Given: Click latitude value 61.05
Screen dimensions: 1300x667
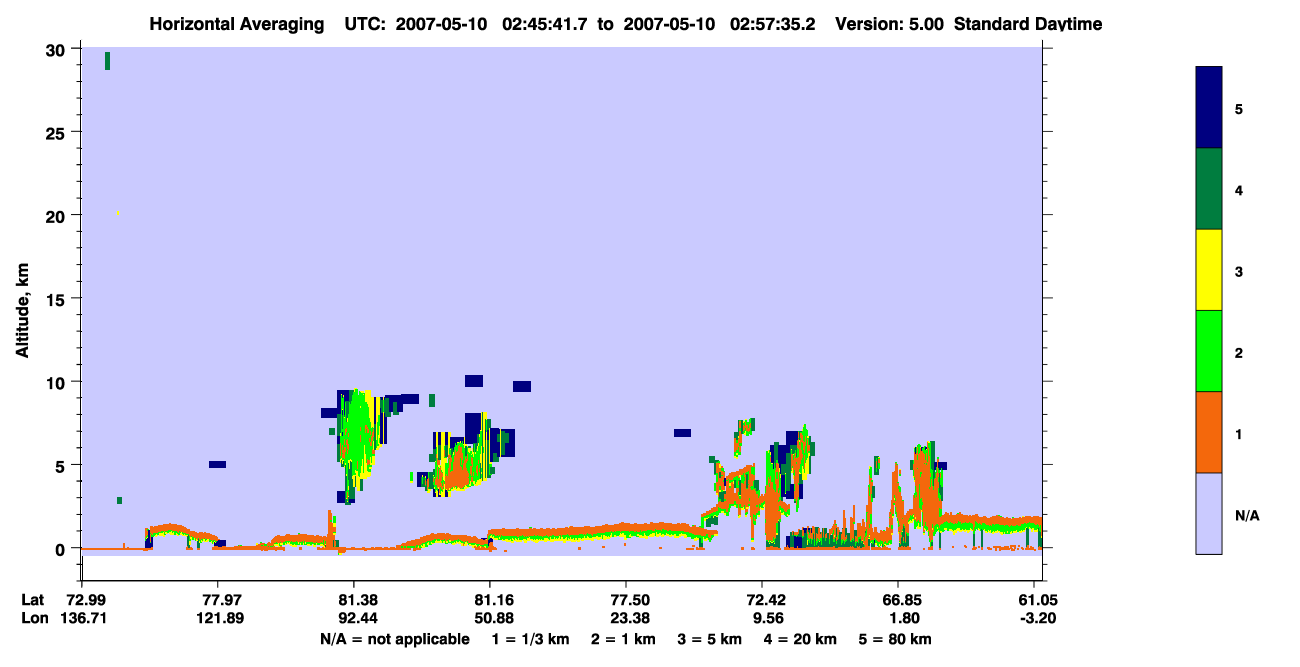Looking at the screenshot, I should [x=1034, y=600].
